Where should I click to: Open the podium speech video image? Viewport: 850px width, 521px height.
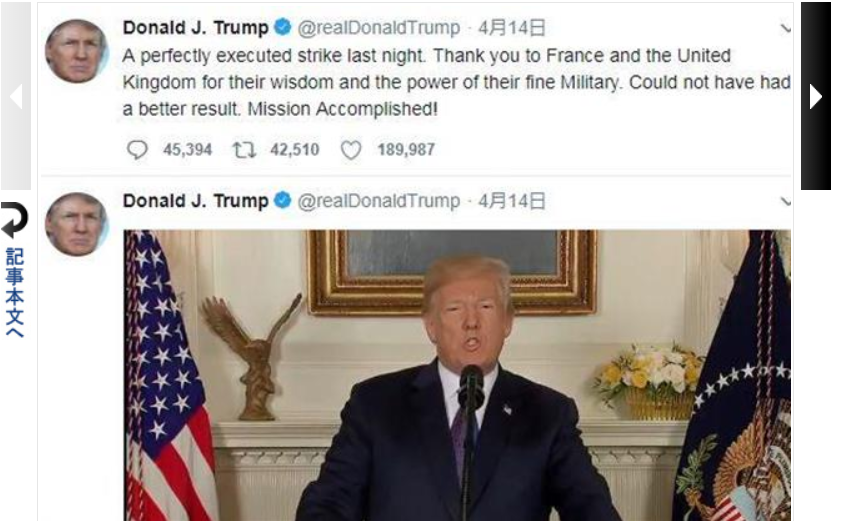[457, 375]
